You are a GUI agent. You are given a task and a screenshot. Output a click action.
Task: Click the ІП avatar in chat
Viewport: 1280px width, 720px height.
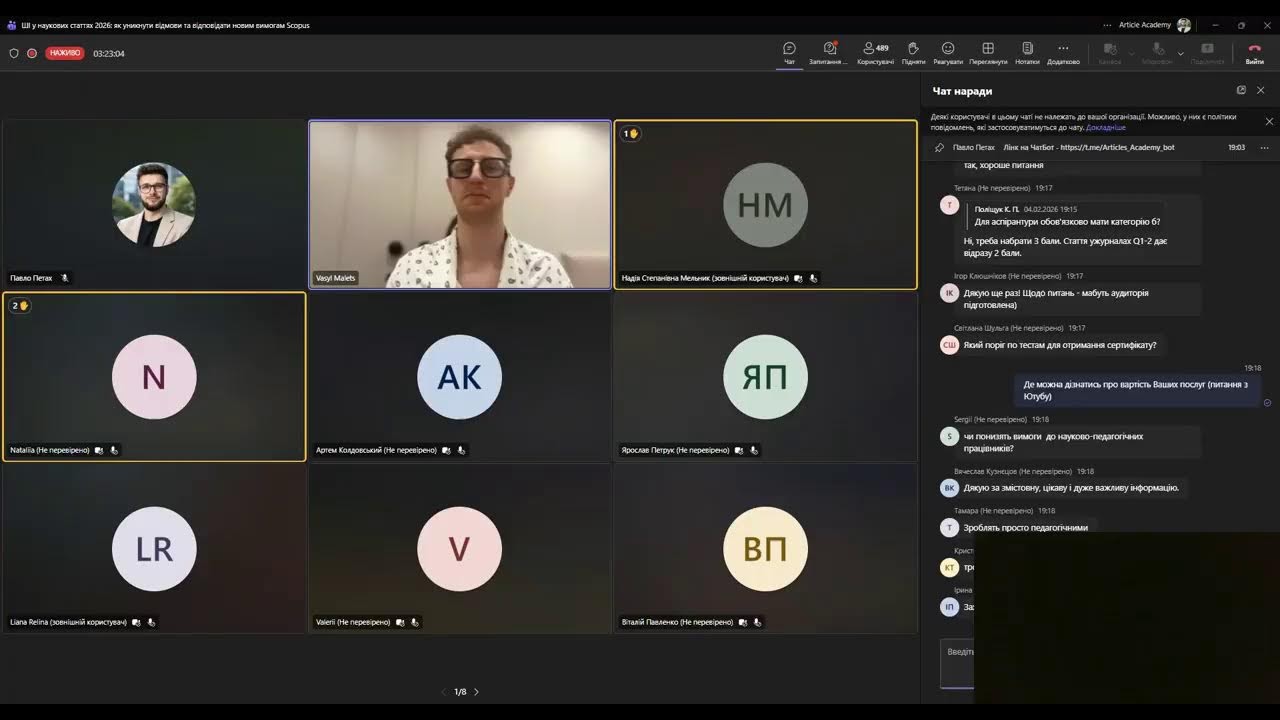tap(950, 607)
